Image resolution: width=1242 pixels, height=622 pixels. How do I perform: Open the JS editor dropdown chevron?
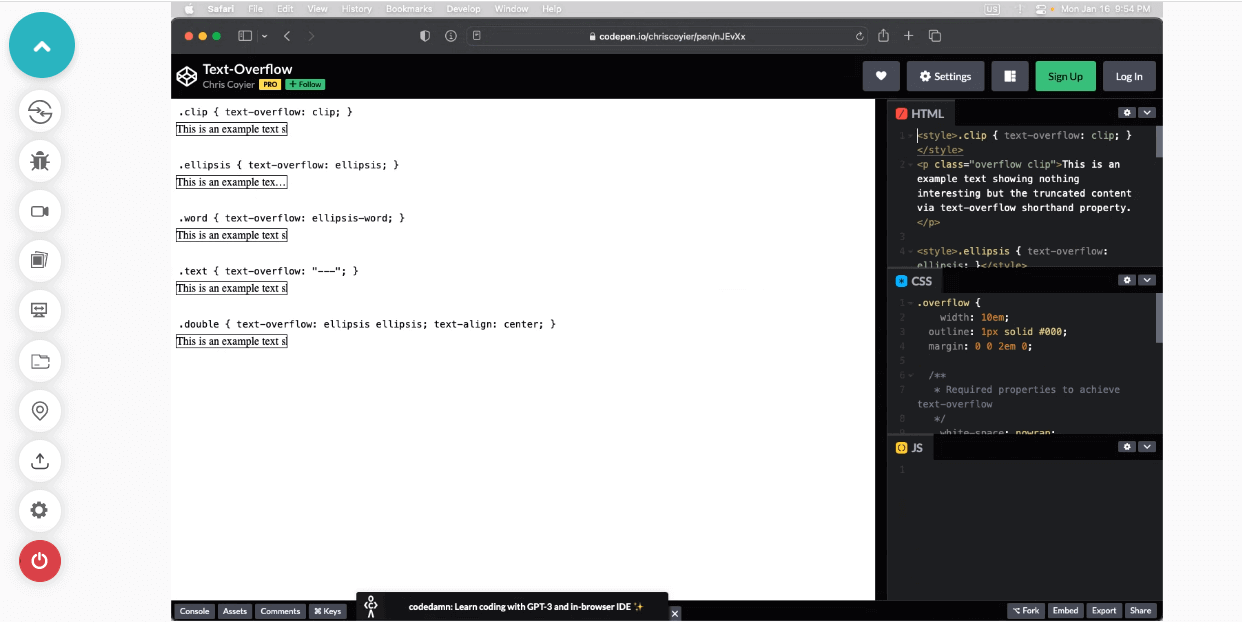(x=1147, y=447)
